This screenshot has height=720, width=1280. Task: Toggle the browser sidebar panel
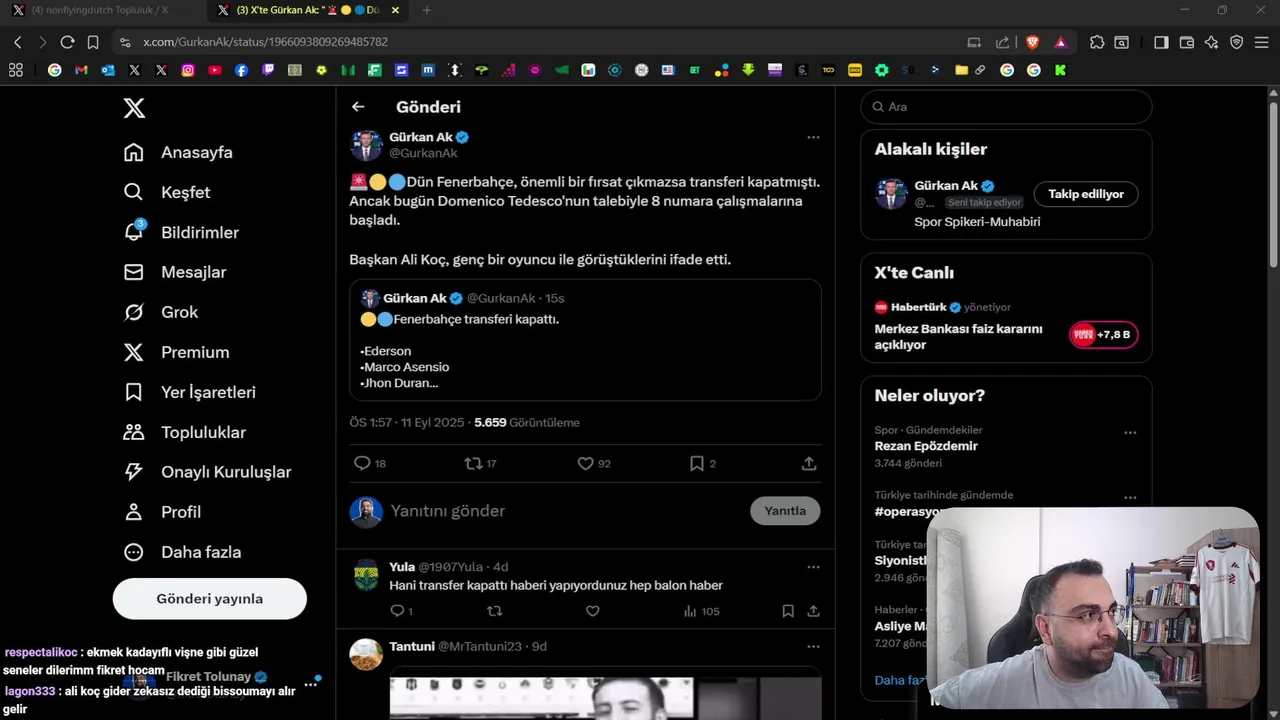click(1161, 42)
